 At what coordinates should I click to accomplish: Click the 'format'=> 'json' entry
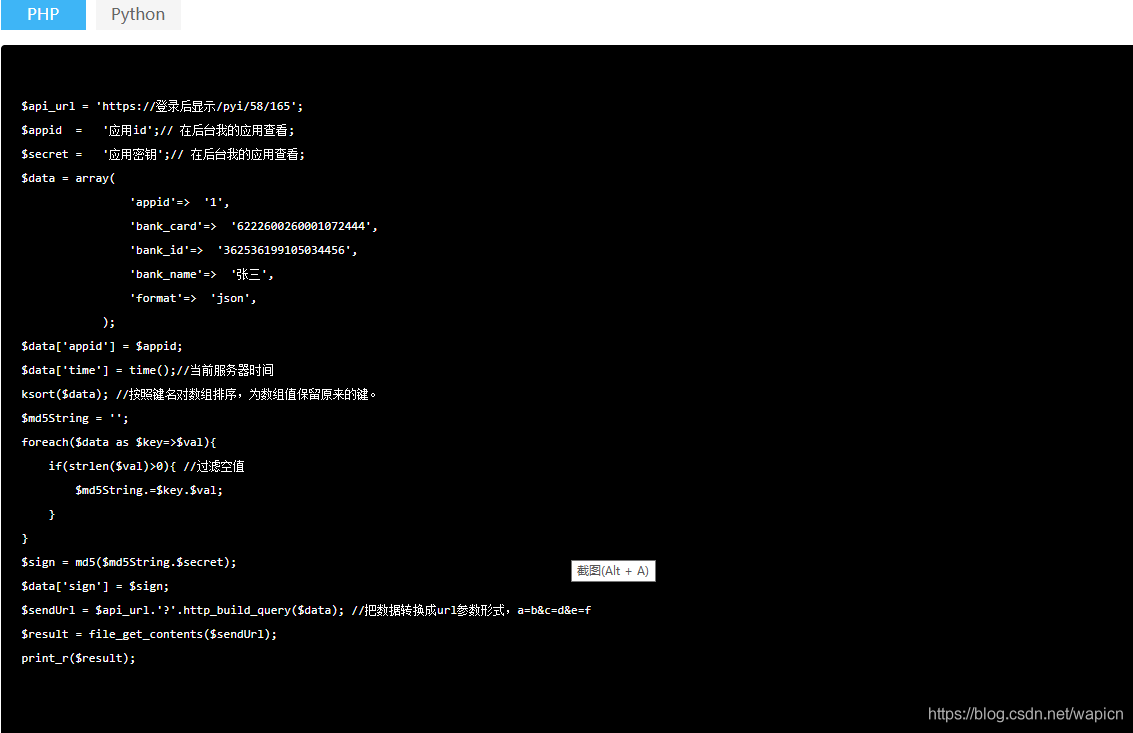tap(193, 298)
